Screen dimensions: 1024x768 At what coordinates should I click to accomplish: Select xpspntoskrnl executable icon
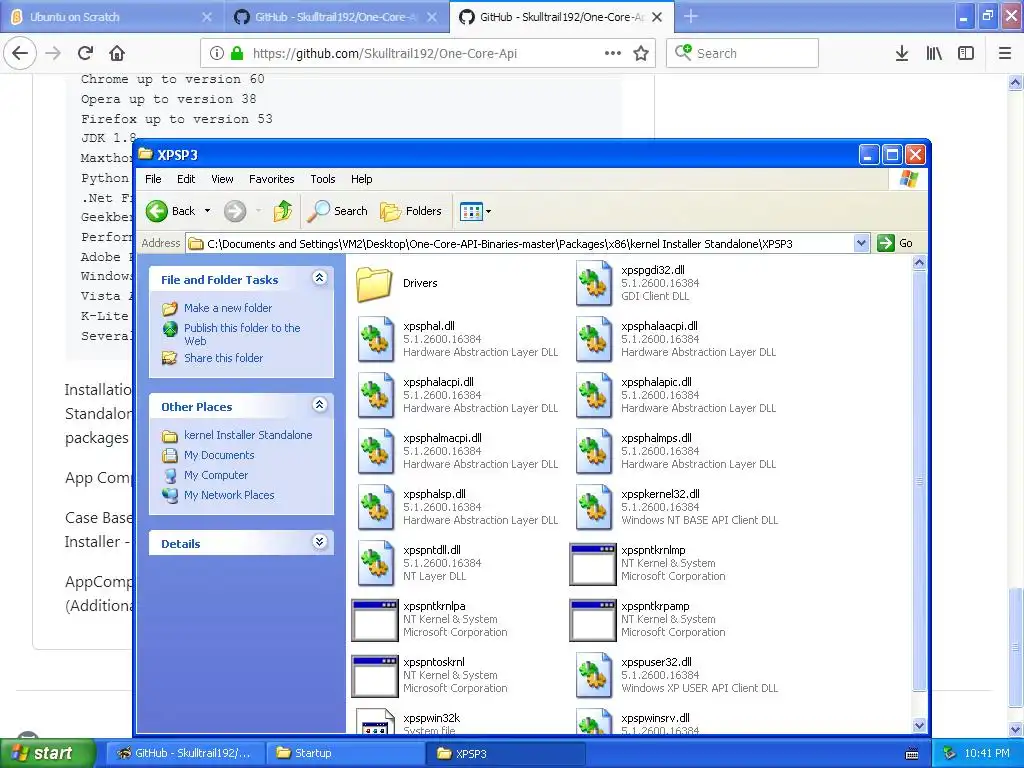click(x=375, y=677)
